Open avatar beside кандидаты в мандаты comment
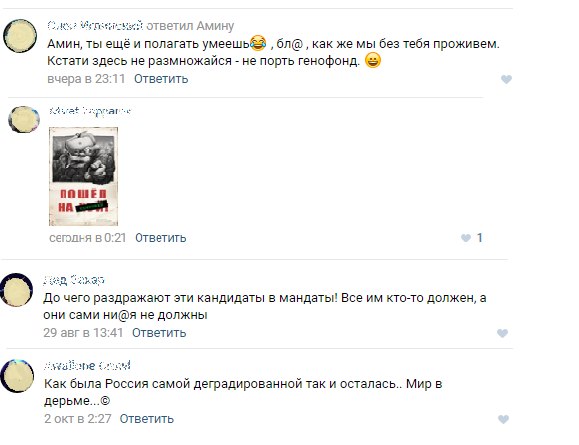Screen dimensions: 579x445 tap(17, 290)
